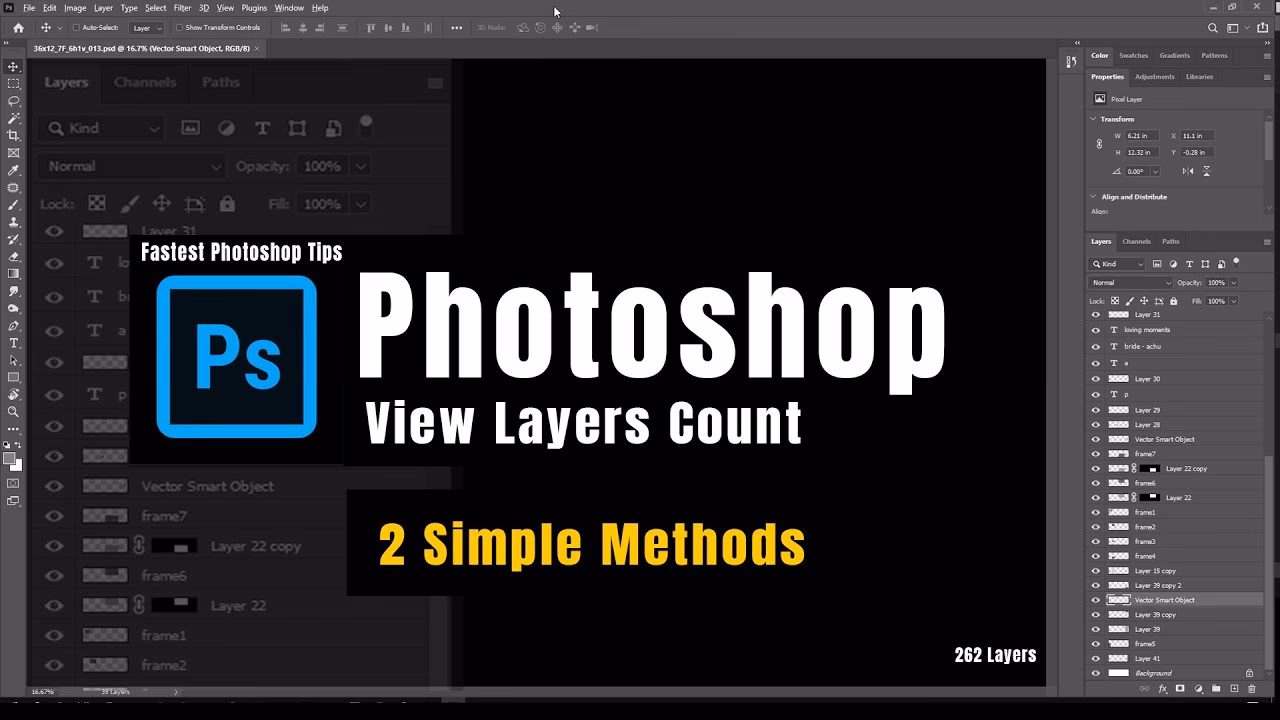Open the Filter menu

181,7
